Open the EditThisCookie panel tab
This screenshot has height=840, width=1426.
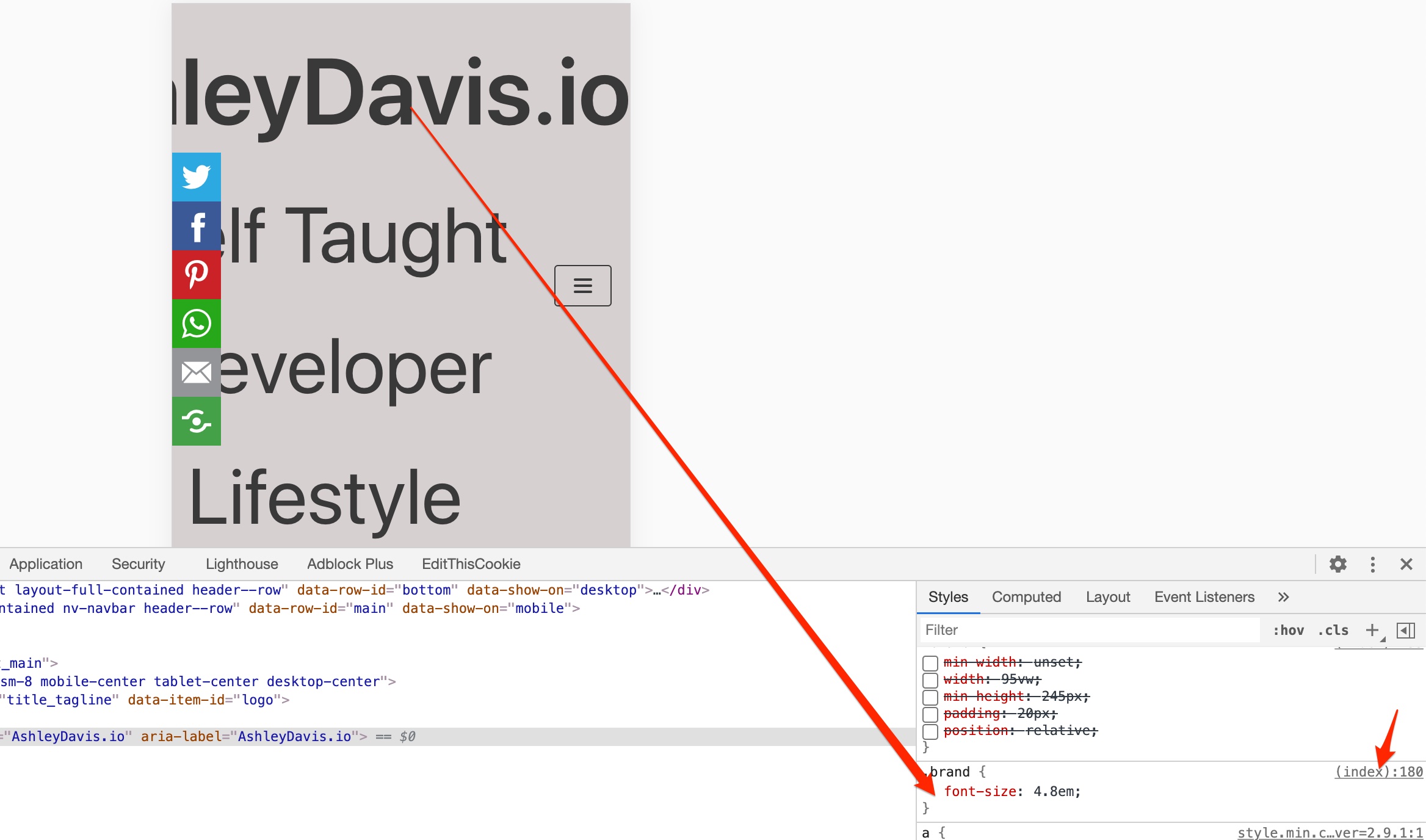coord(471,564)
